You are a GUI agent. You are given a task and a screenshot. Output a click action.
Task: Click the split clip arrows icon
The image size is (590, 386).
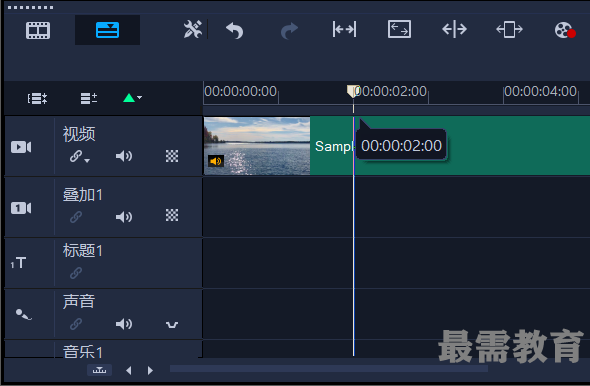tap(454, 29)
